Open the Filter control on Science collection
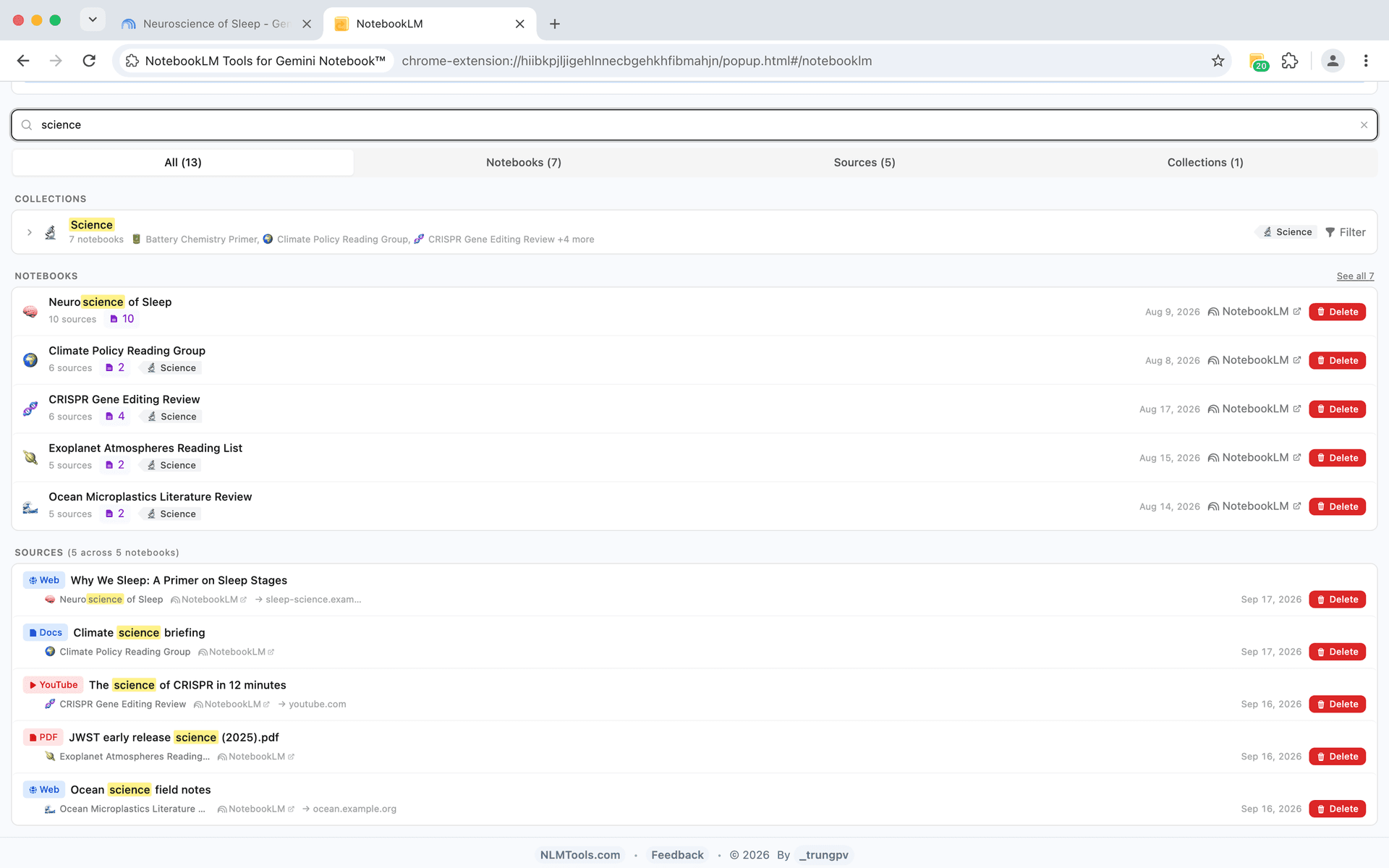The image size is (1389, 868). pyautogui.click(x=1346, y=232)
